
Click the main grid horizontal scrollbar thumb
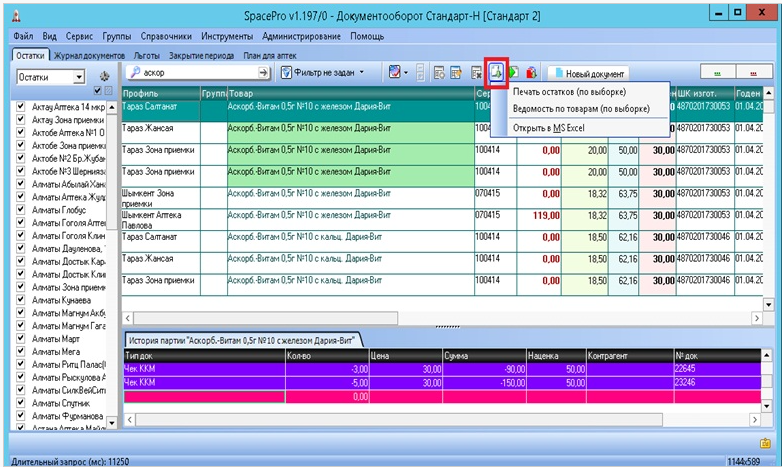tap(265, 318)
